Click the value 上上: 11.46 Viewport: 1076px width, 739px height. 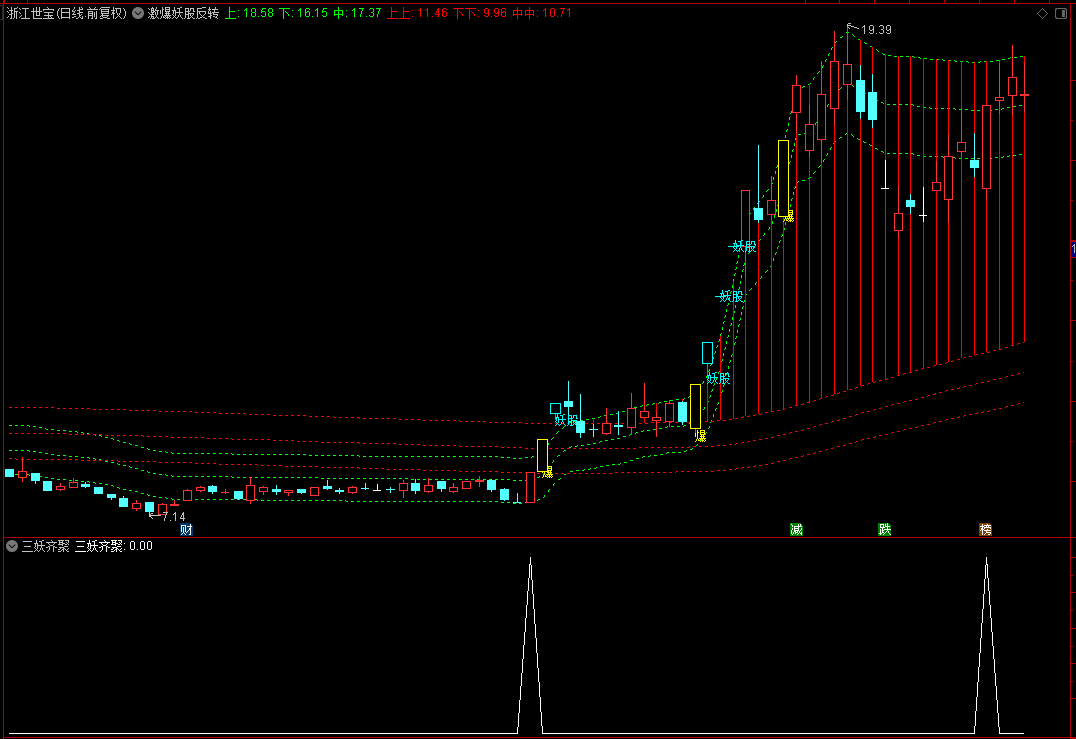click(417, 13)
